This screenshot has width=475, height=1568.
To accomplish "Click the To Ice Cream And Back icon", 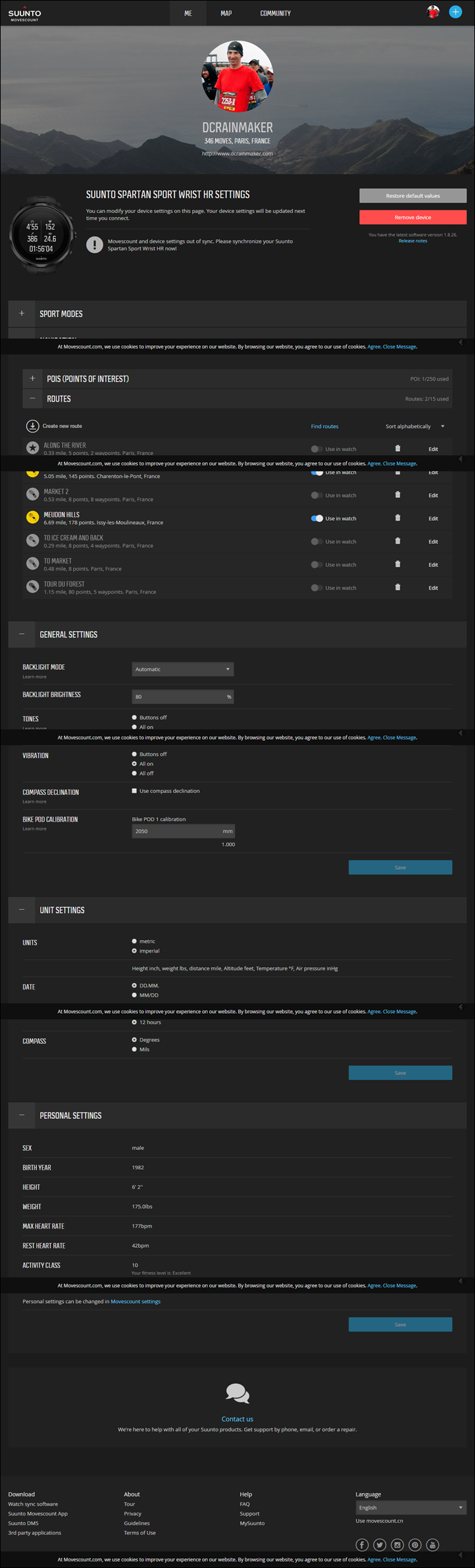I will coord(32,540).
